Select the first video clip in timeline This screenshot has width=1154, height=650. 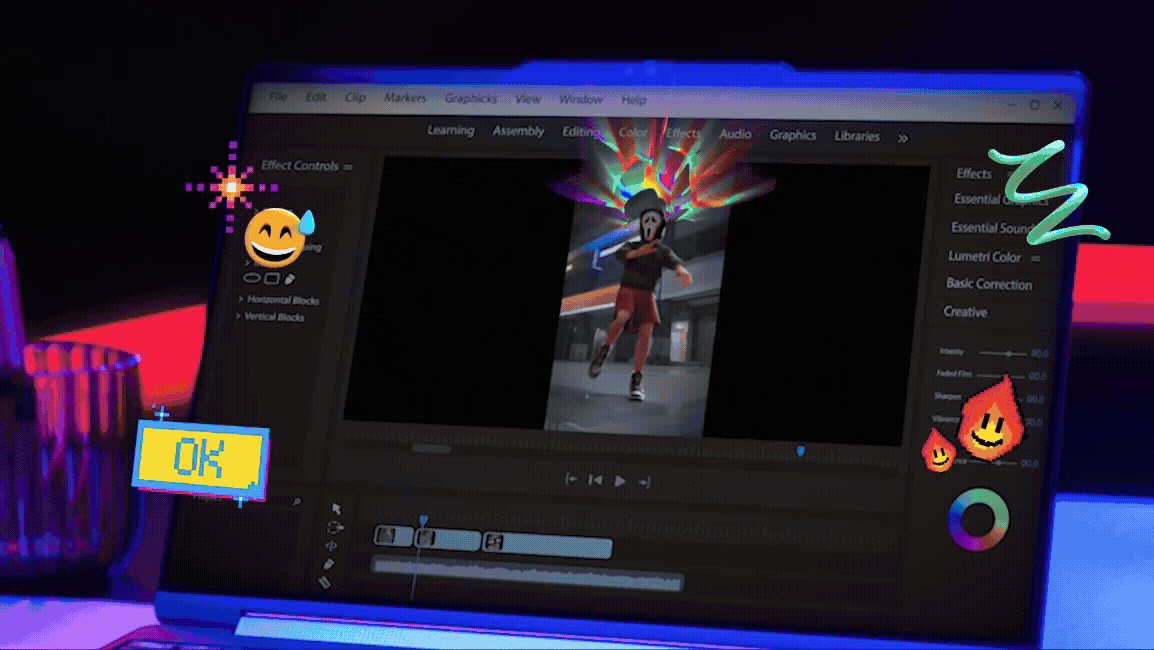(394, 536)
